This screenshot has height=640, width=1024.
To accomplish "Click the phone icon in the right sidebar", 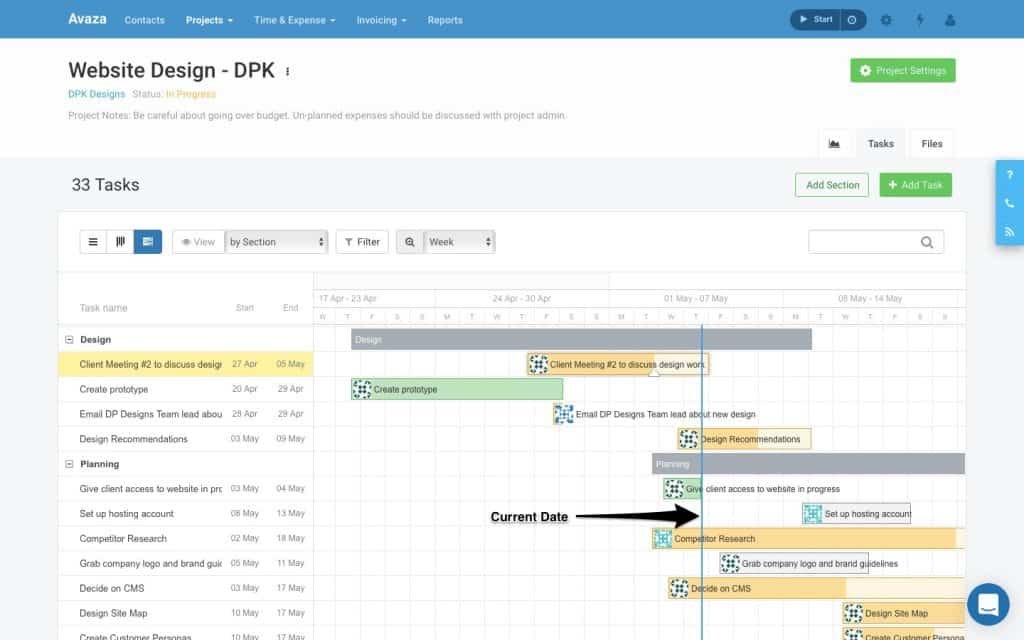I will 1010,203.
